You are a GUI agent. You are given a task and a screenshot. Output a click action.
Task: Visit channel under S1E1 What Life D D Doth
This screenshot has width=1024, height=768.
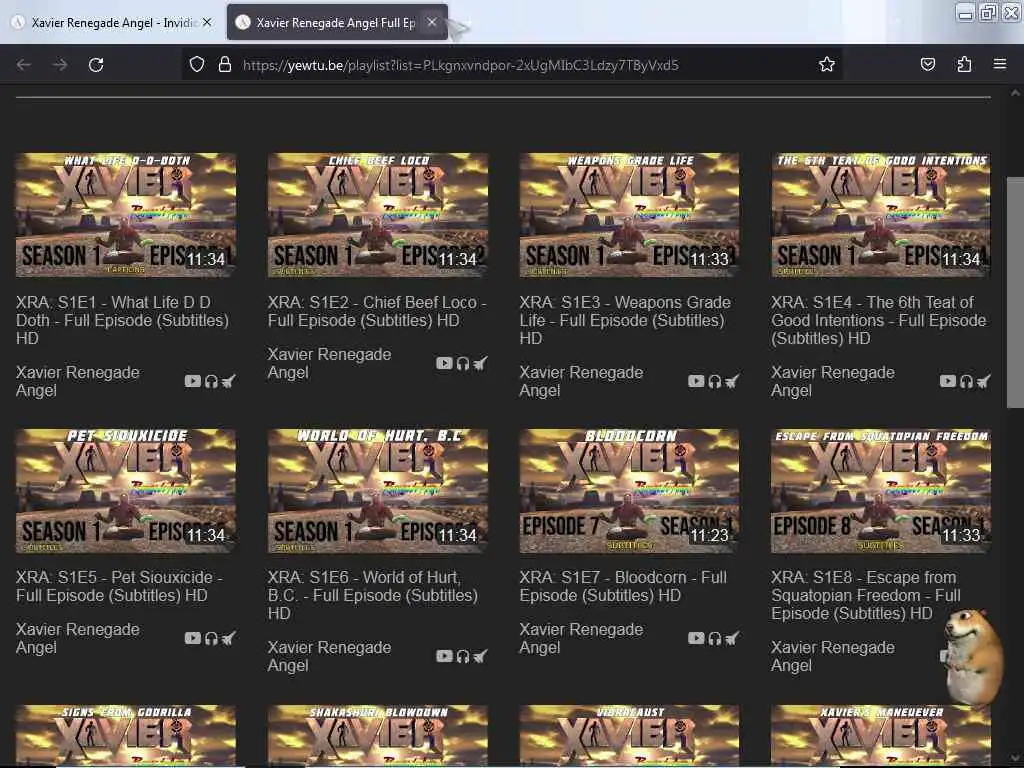pos(78,381)
